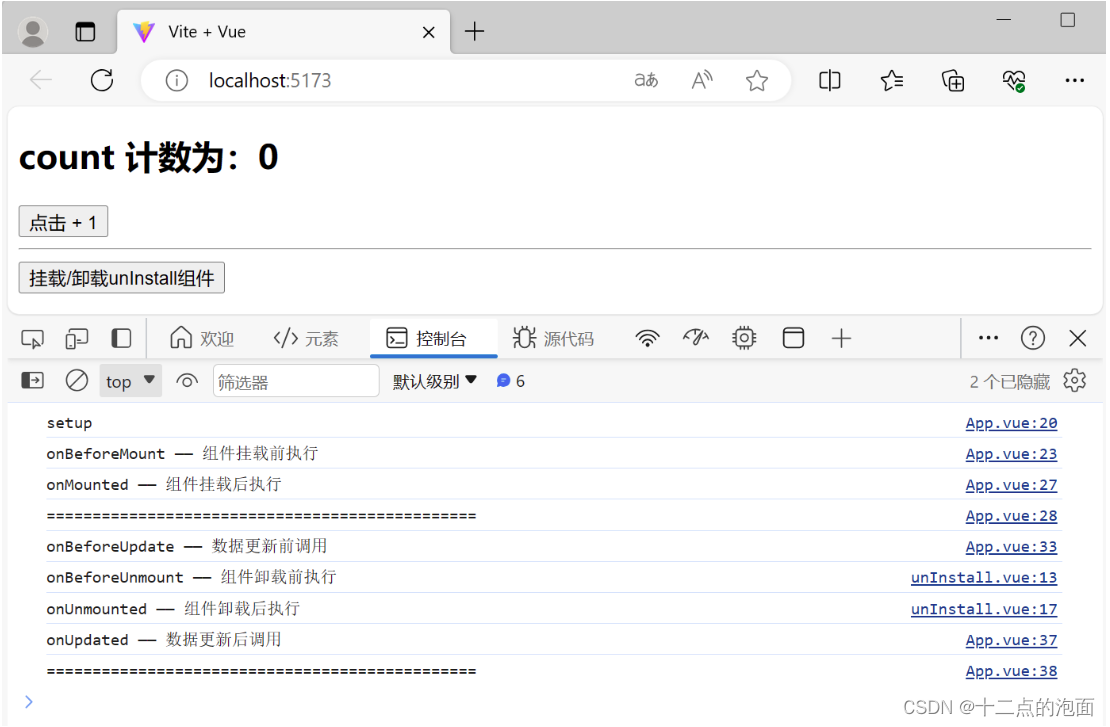1110x727 pixels.
Task: Open the Memory panel chip icon
Action: (743, 338)
